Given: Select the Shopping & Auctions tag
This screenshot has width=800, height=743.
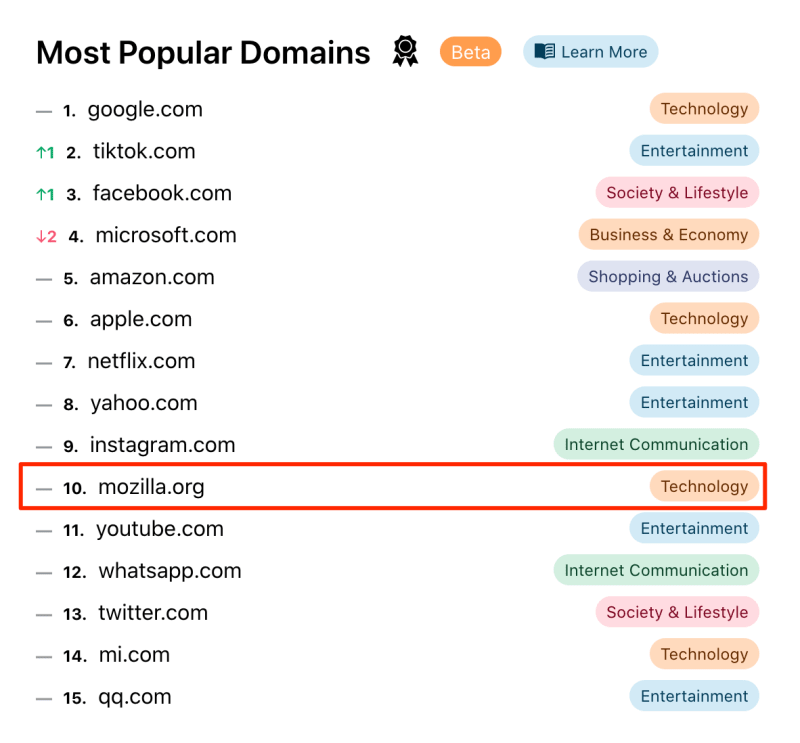Looking at the screenshot, I should [668, 276].
